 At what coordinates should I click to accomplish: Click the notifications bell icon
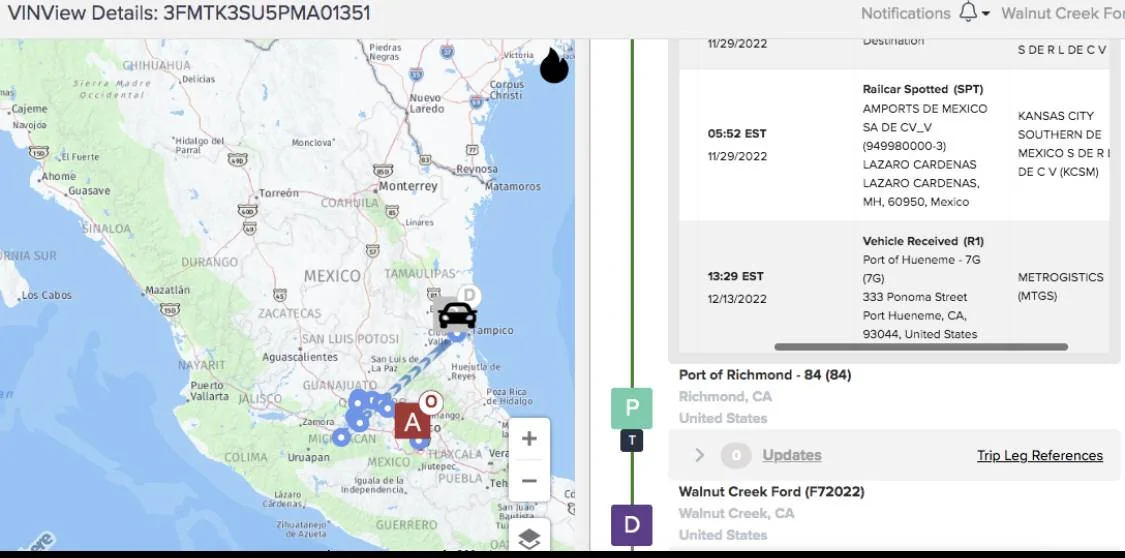968,12
